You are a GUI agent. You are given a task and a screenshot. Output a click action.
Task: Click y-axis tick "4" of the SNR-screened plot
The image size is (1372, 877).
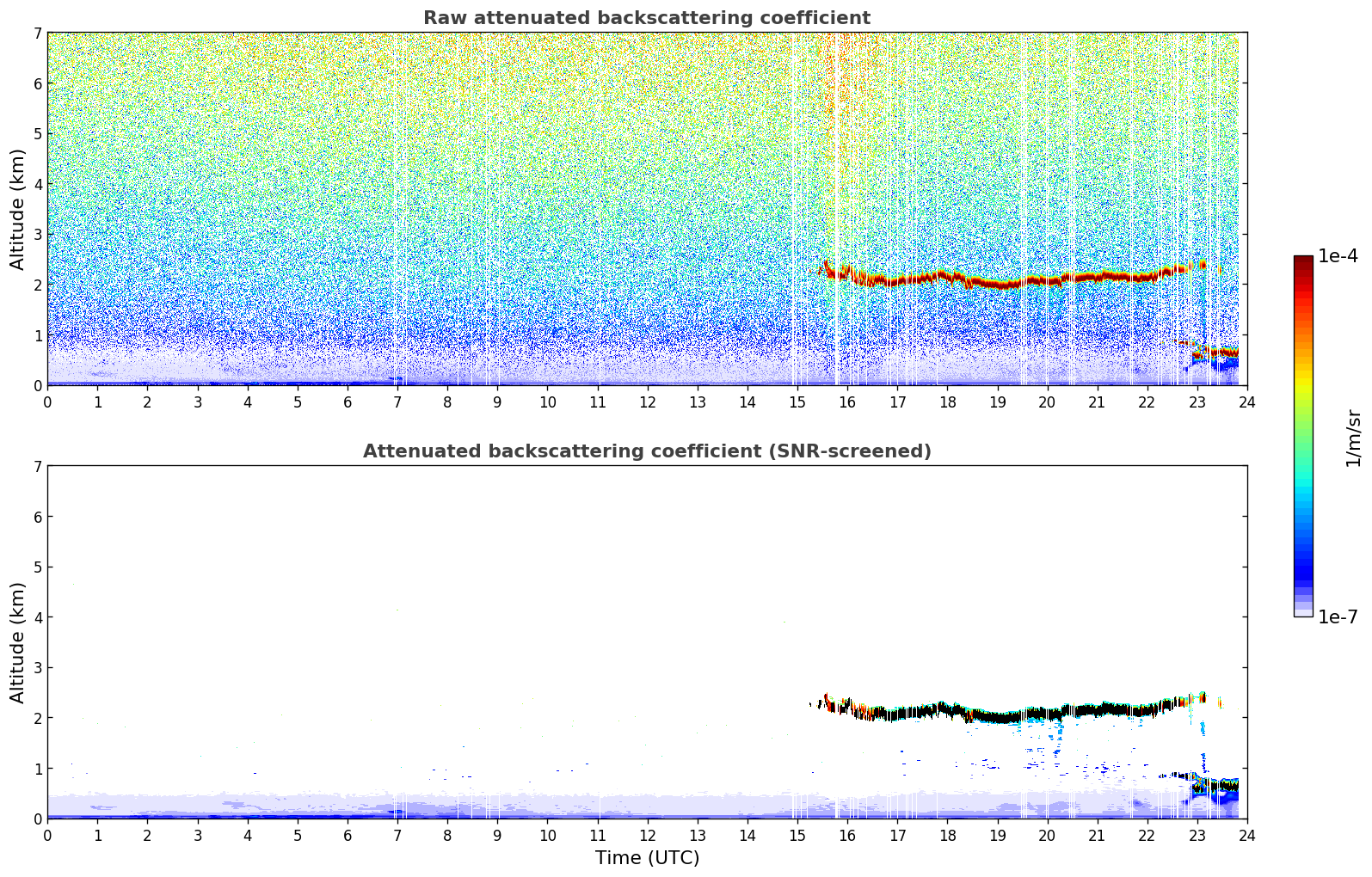pyautogui.click(x=38, y=617)
